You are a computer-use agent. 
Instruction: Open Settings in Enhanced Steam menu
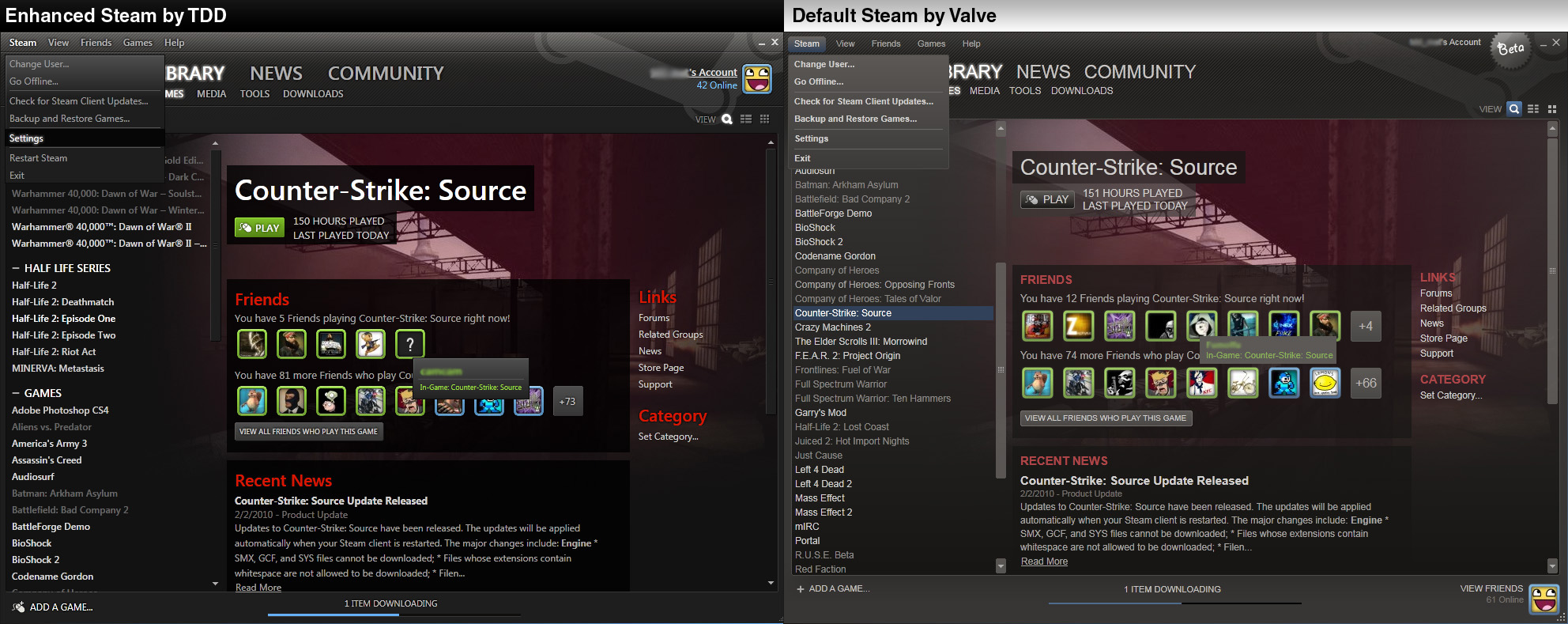point(85,138)
